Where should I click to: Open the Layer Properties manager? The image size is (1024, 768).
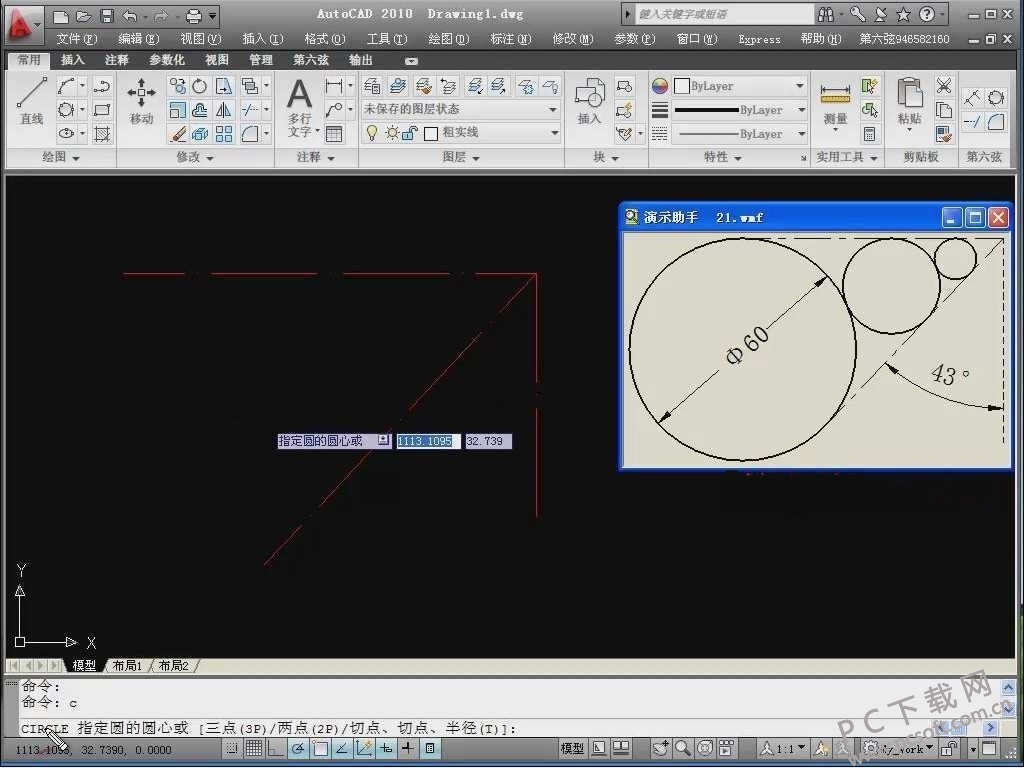pos(372,86)
